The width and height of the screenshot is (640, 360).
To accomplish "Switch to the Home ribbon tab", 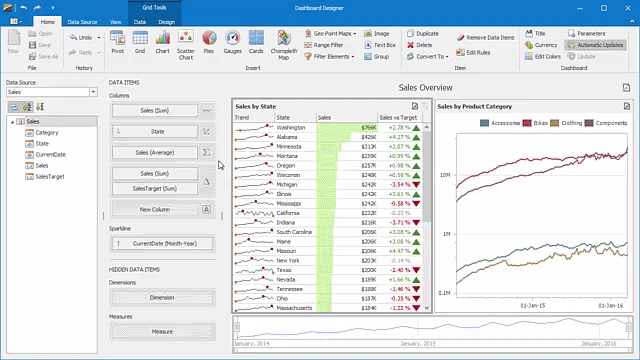I will 47,22.
